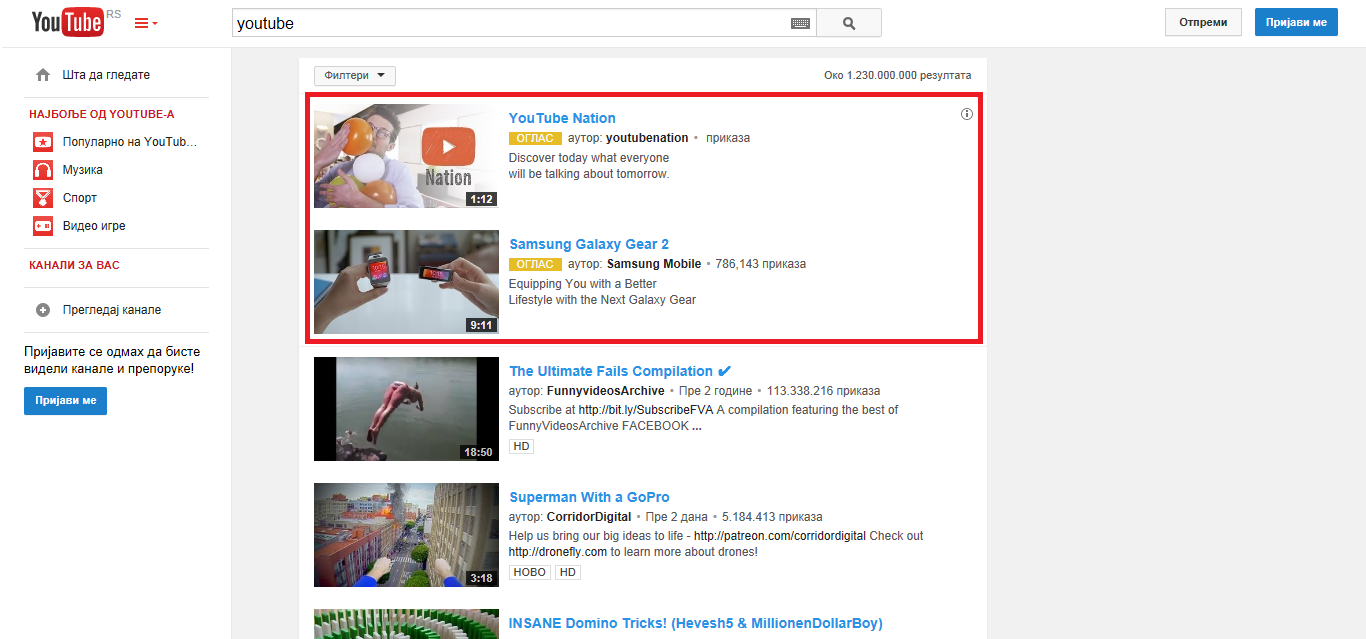Click the Популарно на YouTube star icon

pos(43,142)
